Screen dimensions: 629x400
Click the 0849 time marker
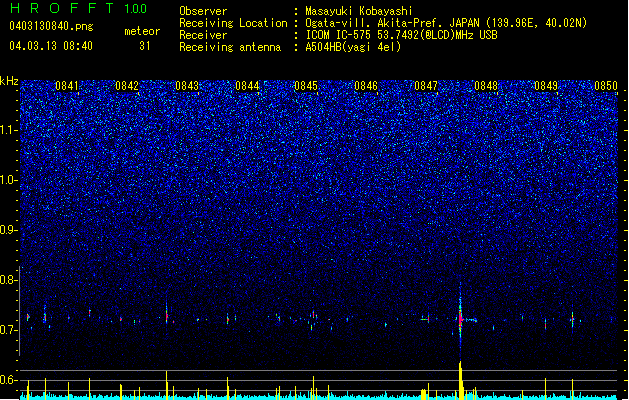click(546, 86)
